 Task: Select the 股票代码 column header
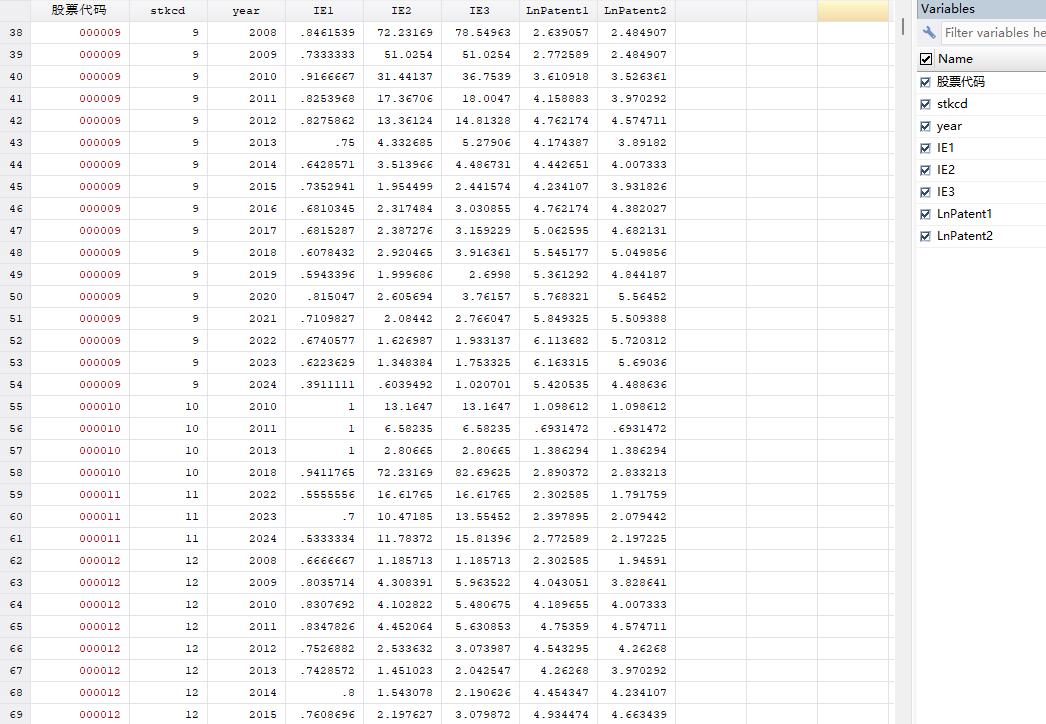pyautogui.click(x=80, y=10)
